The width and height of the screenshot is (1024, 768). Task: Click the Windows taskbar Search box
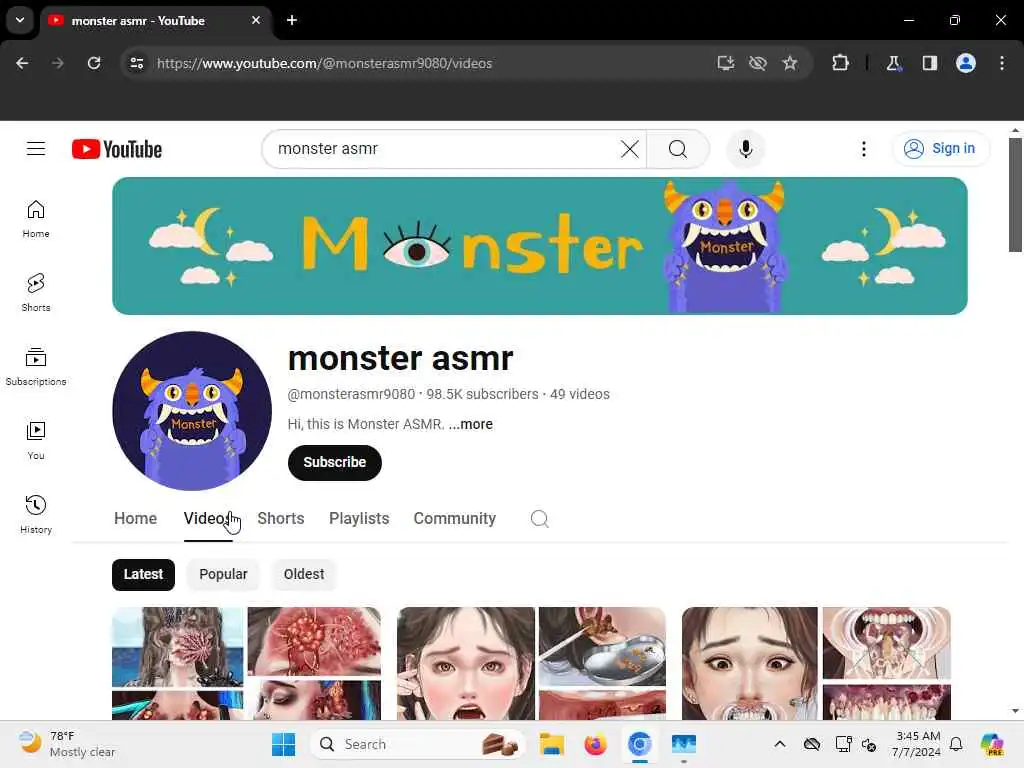[x=418, y=744]
